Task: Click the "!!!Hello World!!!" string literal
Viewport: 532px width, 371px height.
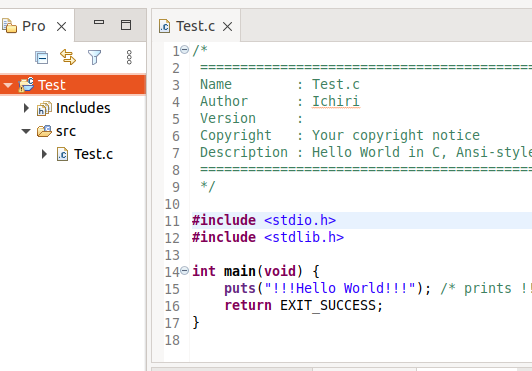Action: tap(340, 288)
